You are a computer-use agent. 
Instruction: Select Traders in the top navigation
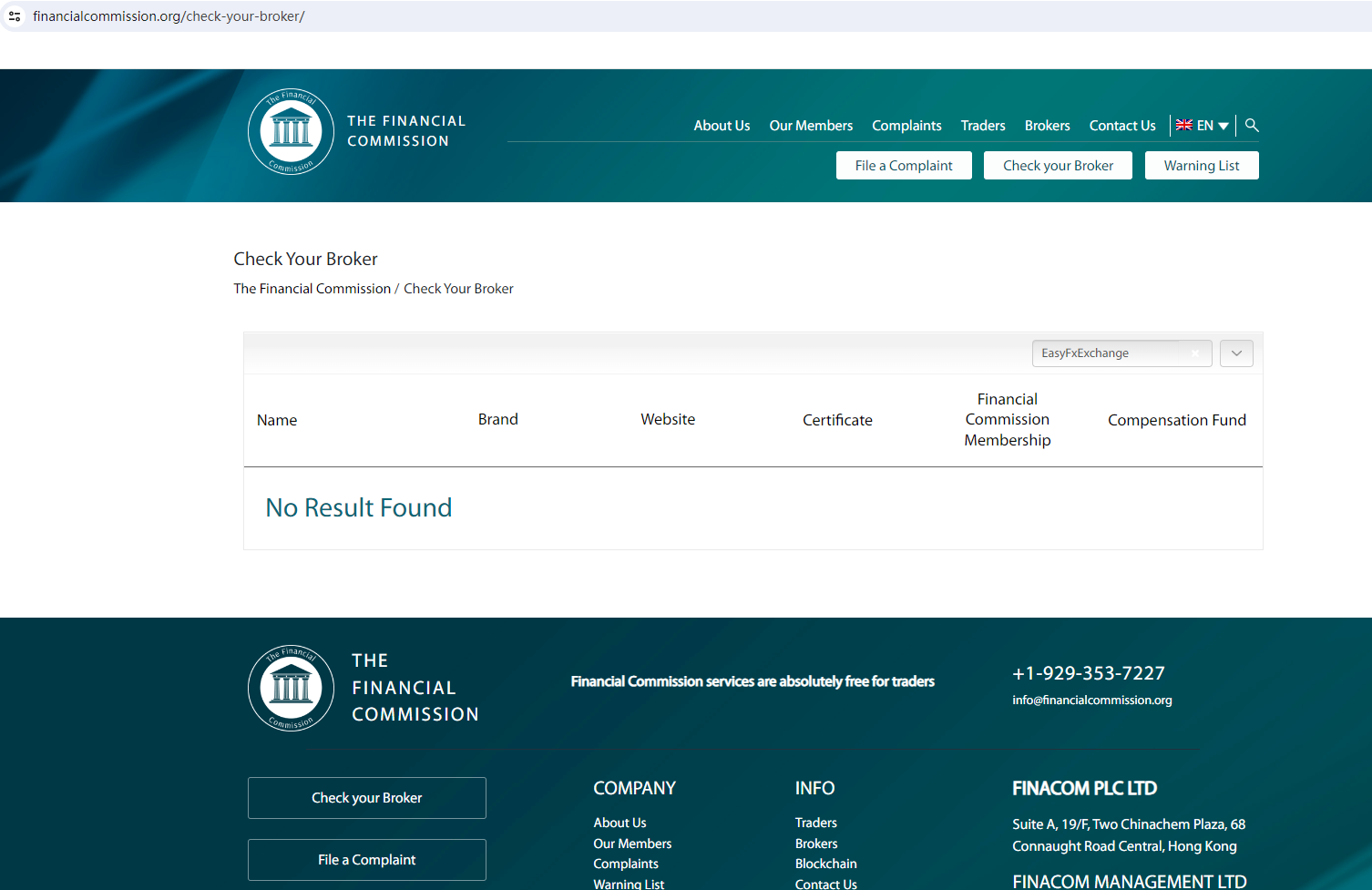pyautogui.click(x=983, y=126)
